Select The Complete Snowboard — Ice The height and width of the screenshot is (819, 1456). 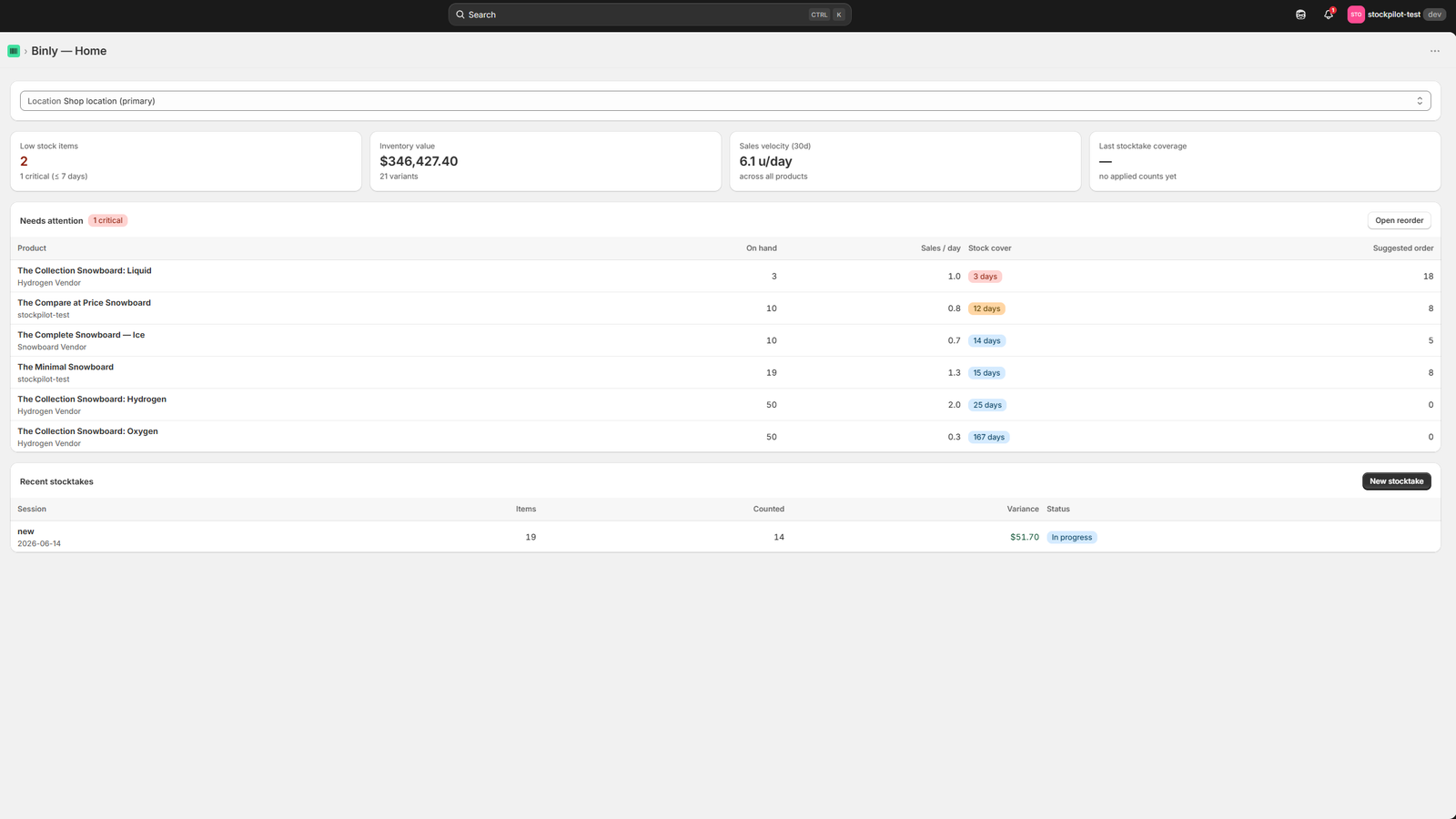click(725, 340)
